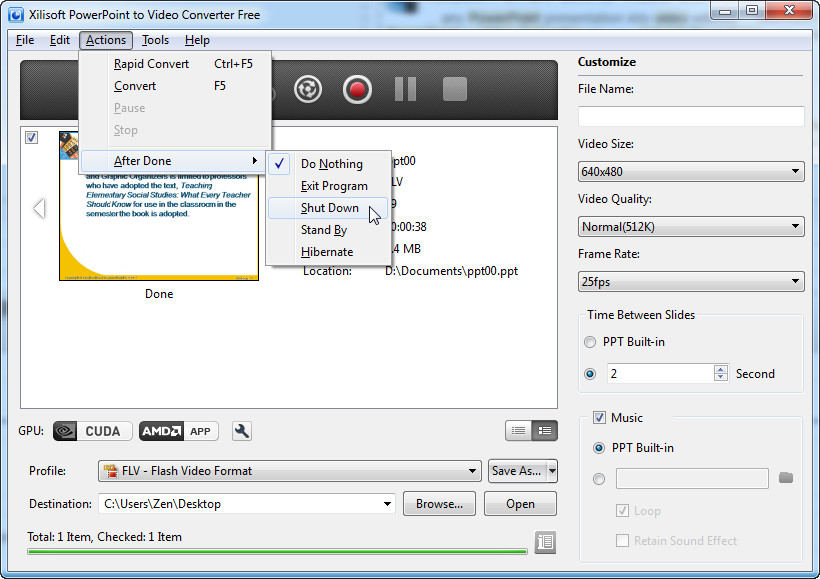
Task: Uncheck the ppt00 file item checkbox
Action: (31, 138)
